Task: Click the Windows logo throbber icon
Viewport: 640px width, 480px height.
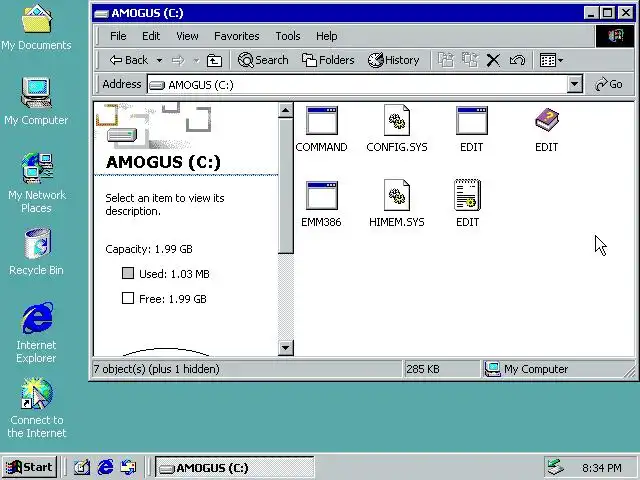Action: click(615, 36)
